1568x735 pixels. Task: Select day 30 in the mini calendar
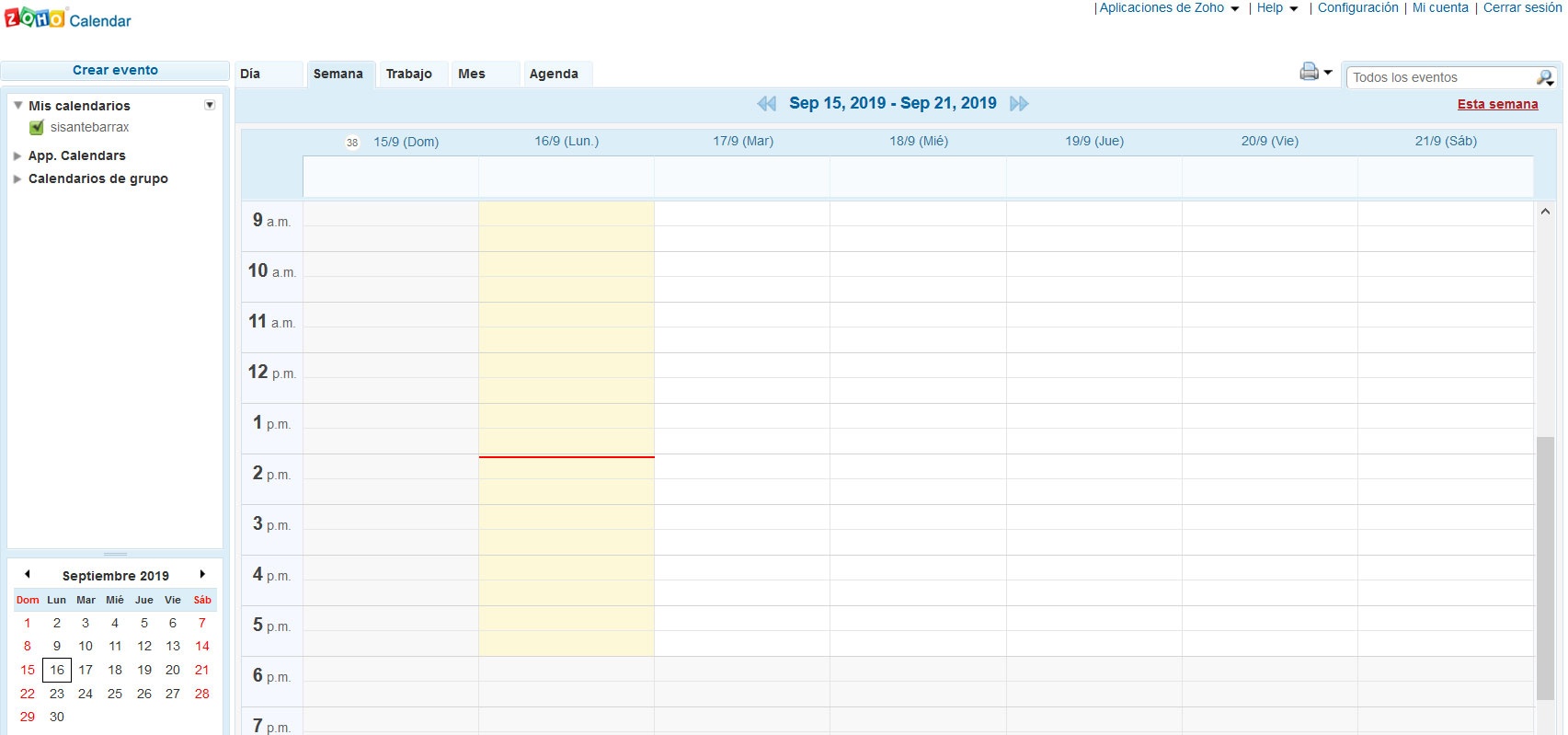coord(57,717)
